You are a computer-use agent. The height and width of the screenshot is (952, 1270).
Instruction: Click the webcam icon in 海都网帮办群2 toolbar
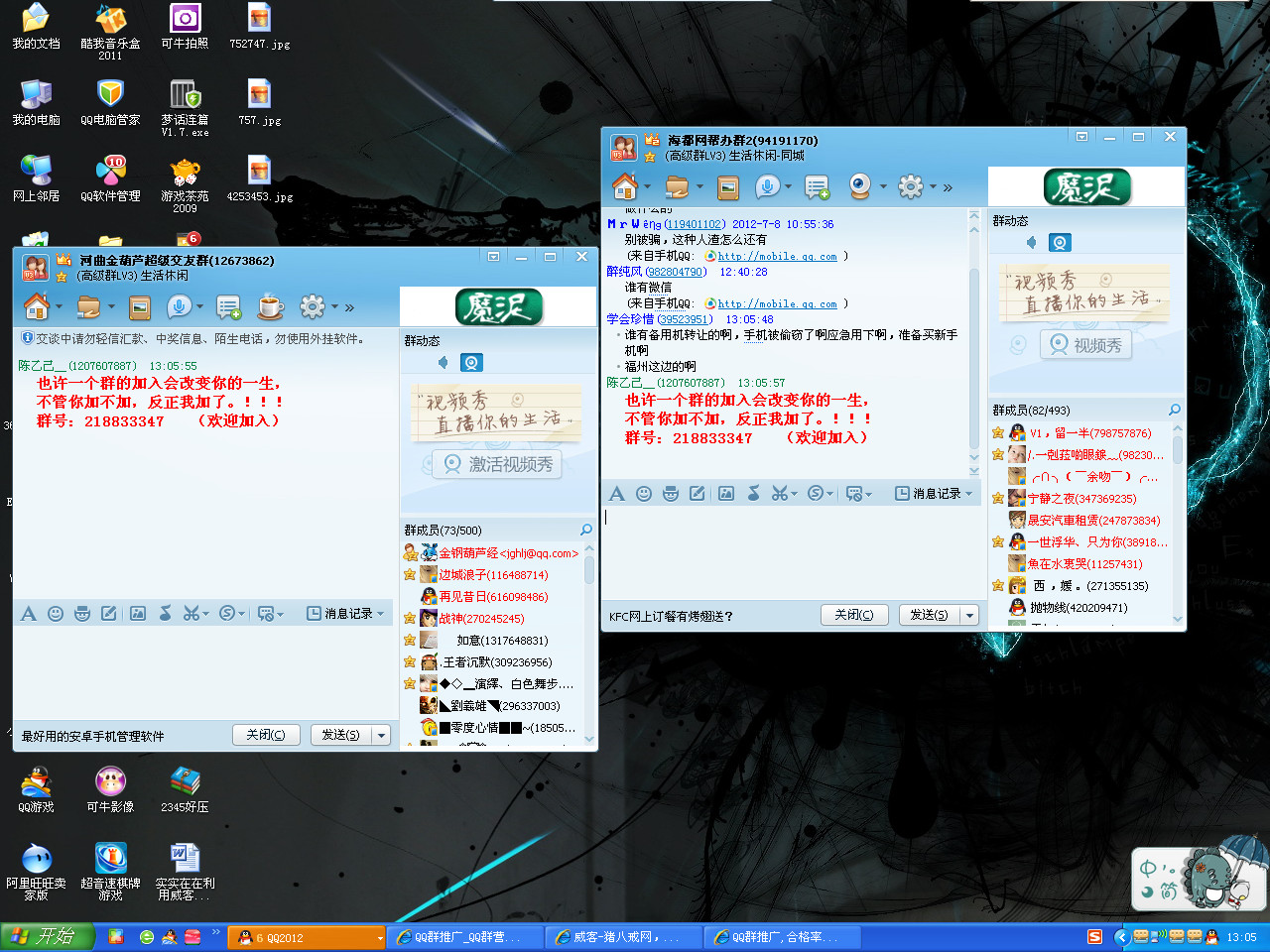tap(860, 186)
